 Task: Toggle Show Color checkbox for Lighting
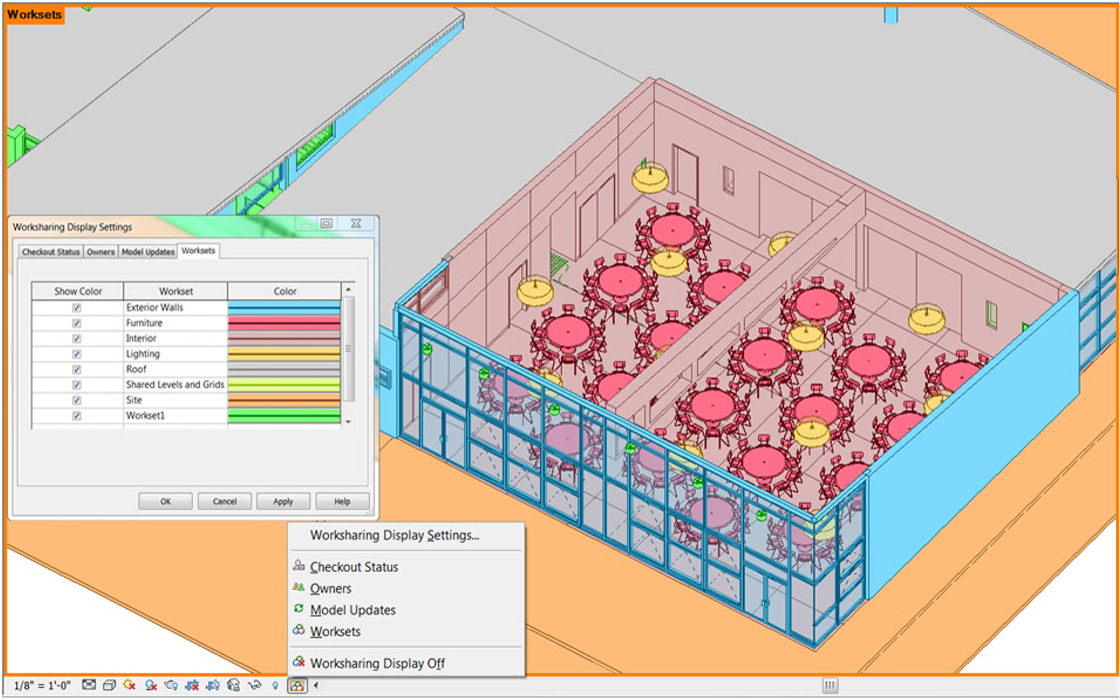pyautogui.click(x=77, y=354)
